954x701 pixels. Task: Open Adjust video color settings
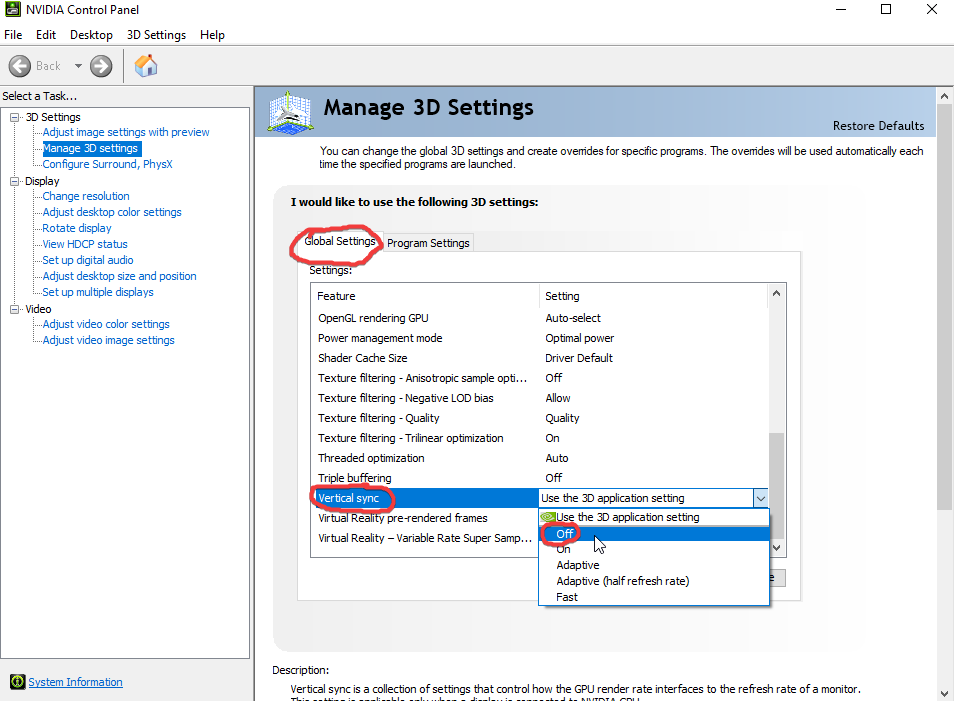[106, 324]
